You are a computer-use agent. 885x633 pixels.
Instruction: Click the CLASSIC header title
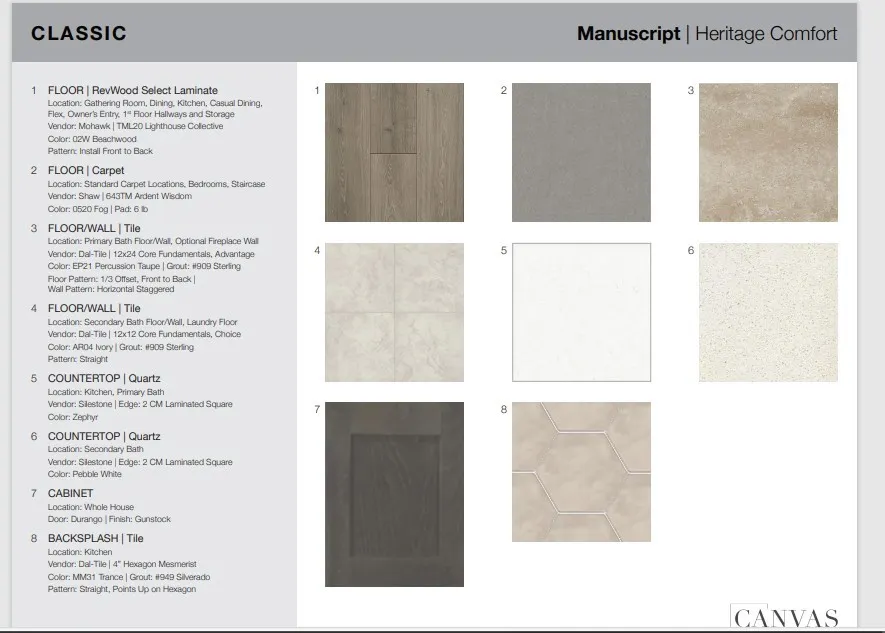coord(78,33)
